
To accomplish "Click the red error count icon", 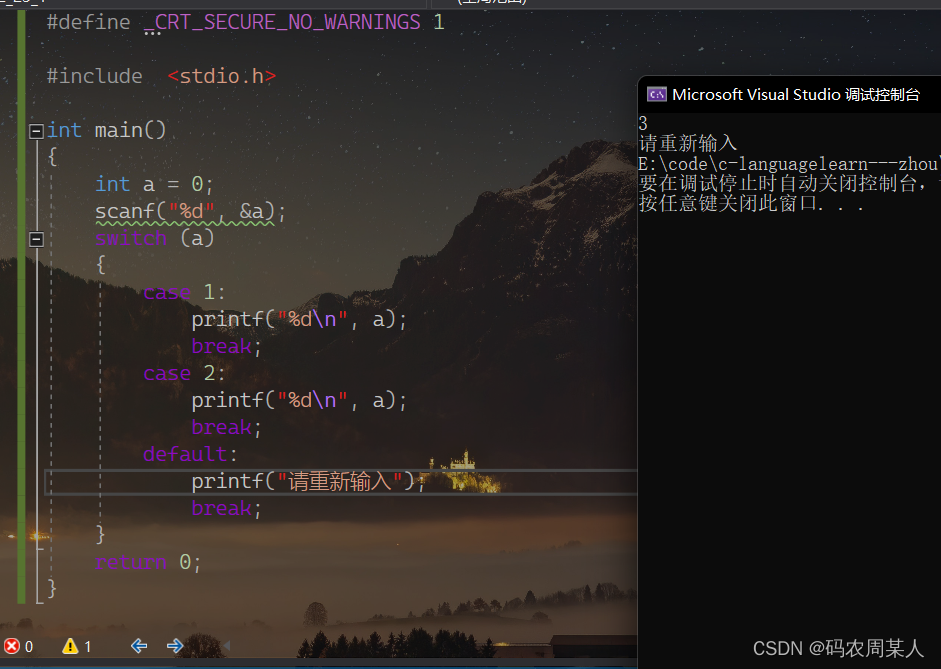I will [11, 646].
